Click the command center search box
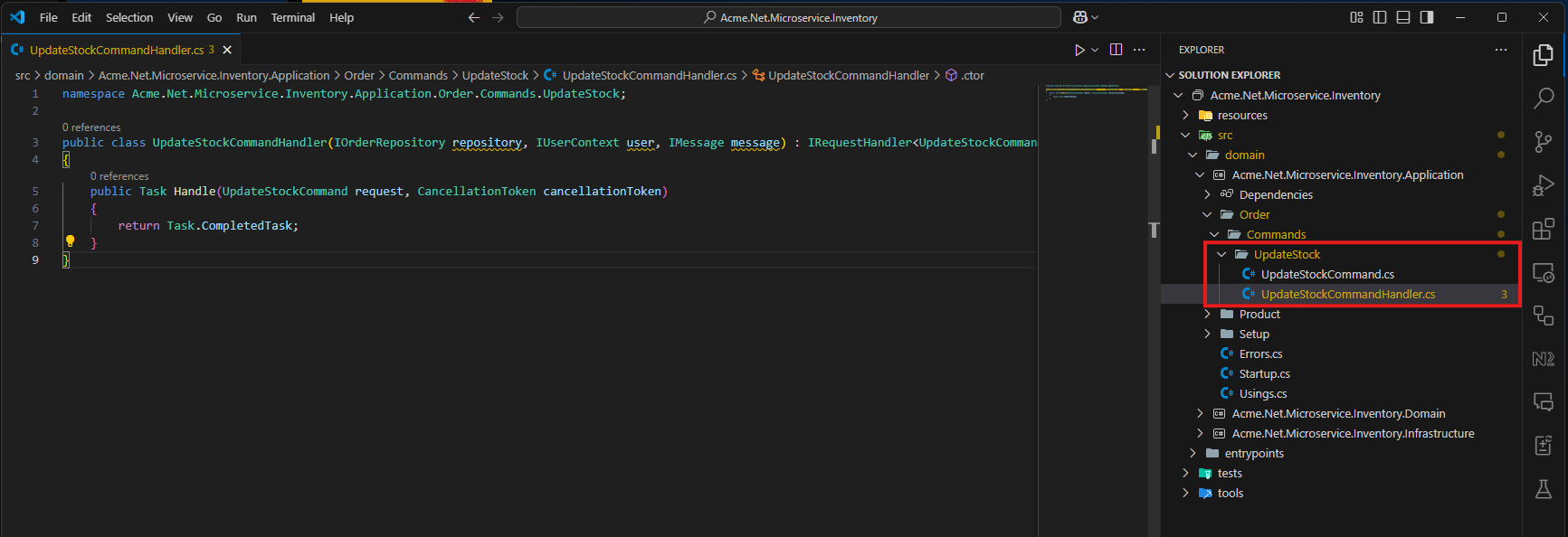 click(x=789, y=17)
